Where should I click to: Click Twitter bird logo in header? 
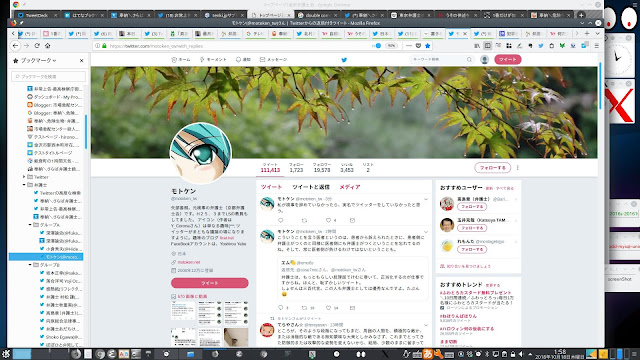[344, 60]
